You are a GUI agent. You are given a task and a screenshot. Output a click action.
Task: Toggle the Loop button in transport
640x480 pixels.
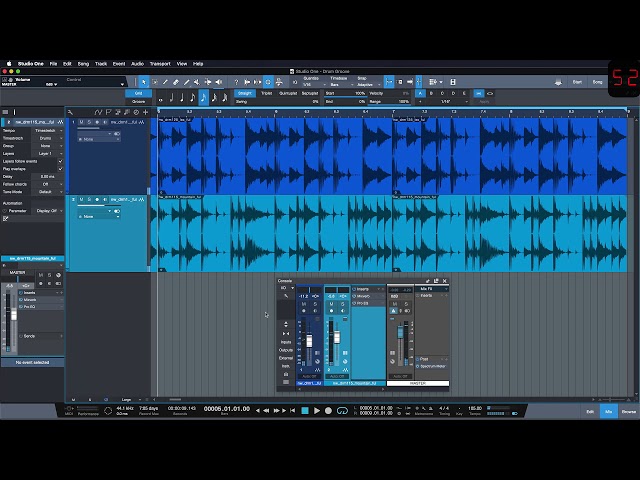[x=342, y=411]
